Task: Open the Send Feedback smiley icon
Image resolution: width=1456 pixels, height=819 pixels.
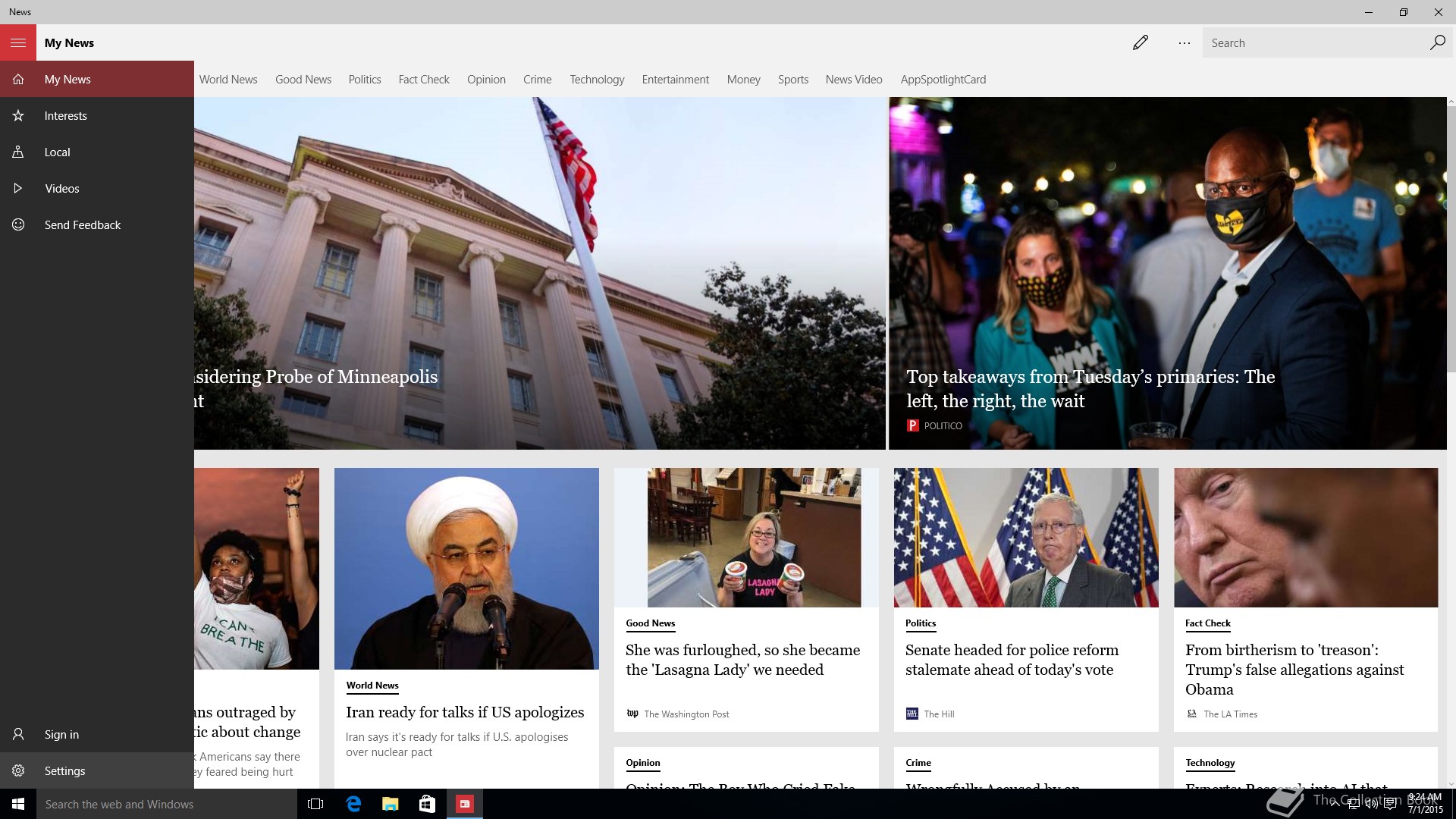Action: (18, 224)
